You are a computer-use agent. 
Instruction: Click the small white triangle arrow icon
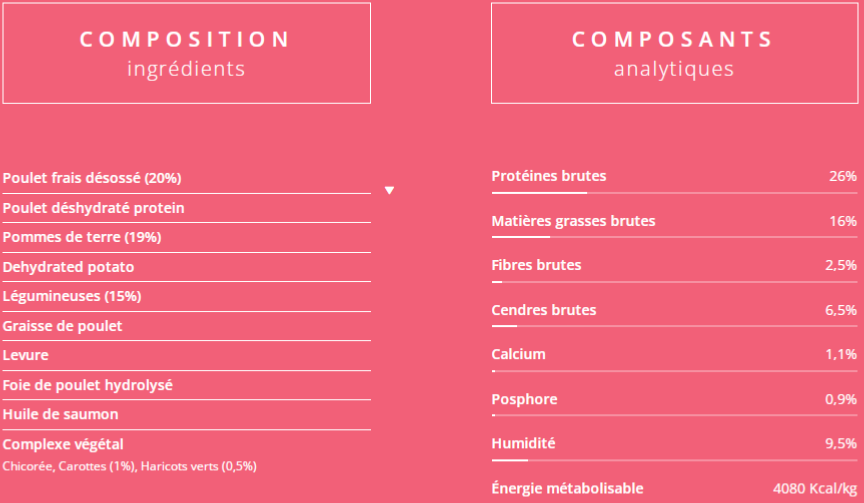390,191
